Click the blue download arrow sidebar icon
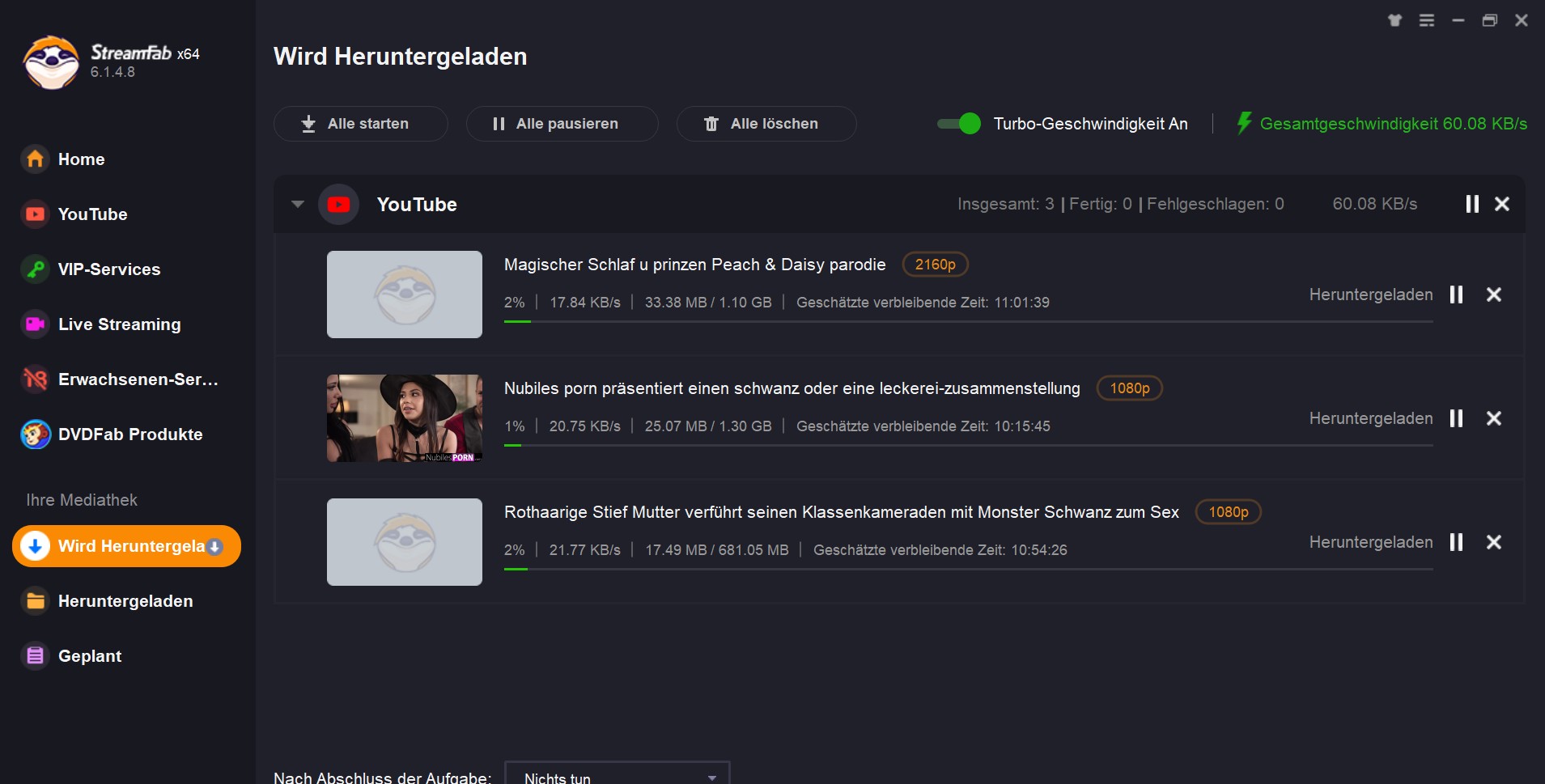The image size is (1545, 784). pyautogui.click(x=35, y=546)
